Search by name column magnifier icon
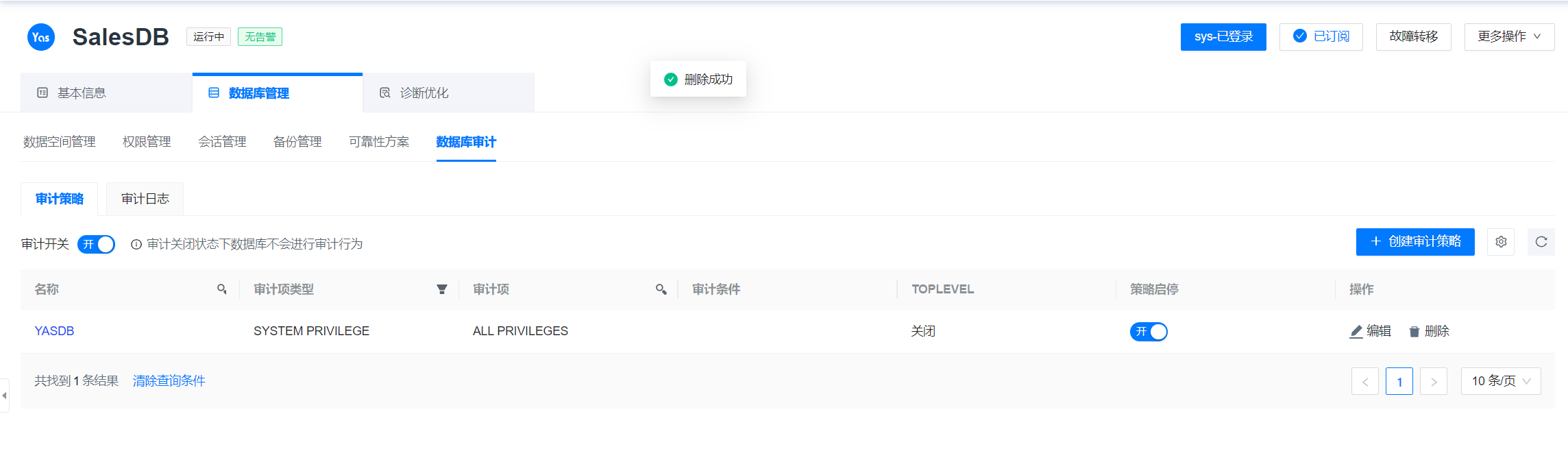The height and width of the screenshot is (449, 1568). tap(221, 289)
